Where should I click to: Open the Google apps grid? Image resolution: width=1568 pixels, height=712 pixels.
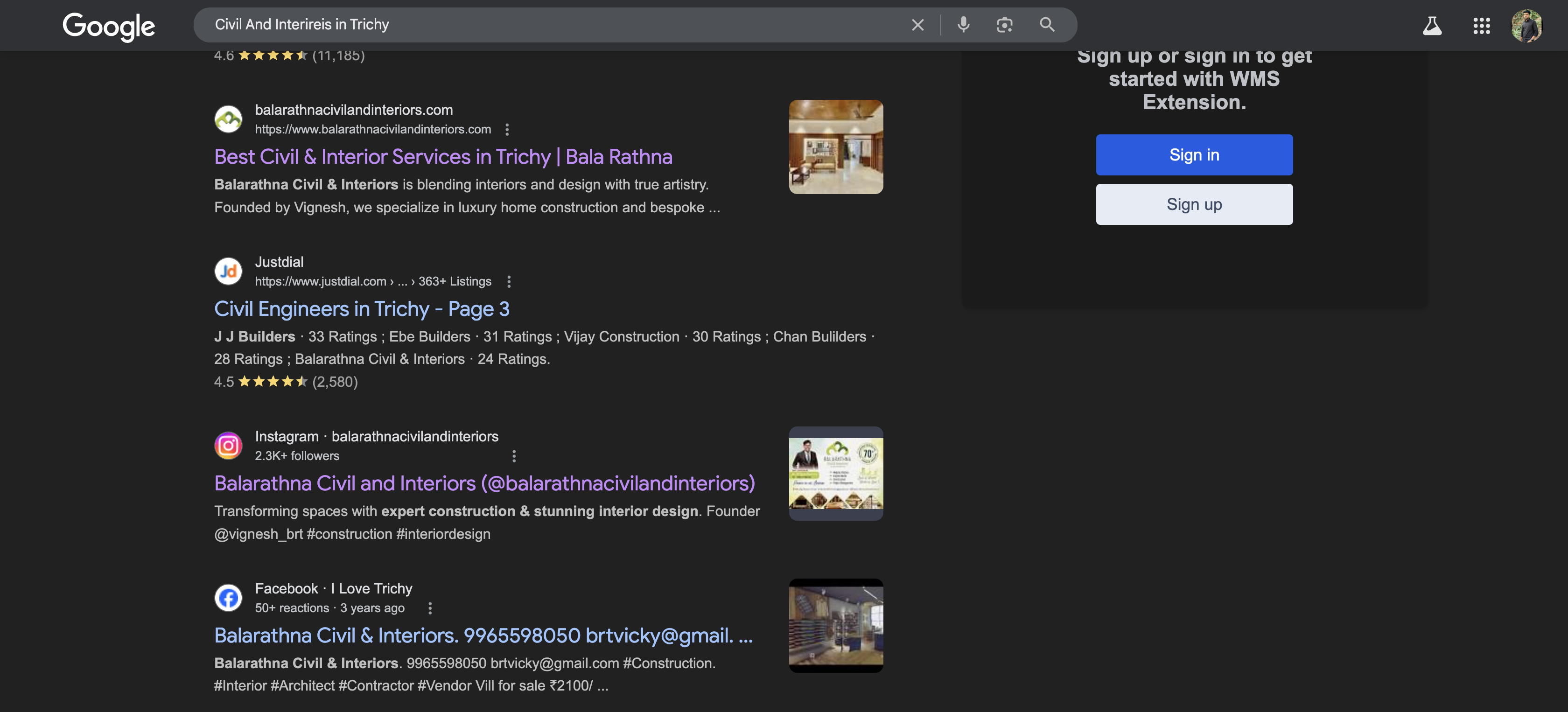coord(1481,26)
